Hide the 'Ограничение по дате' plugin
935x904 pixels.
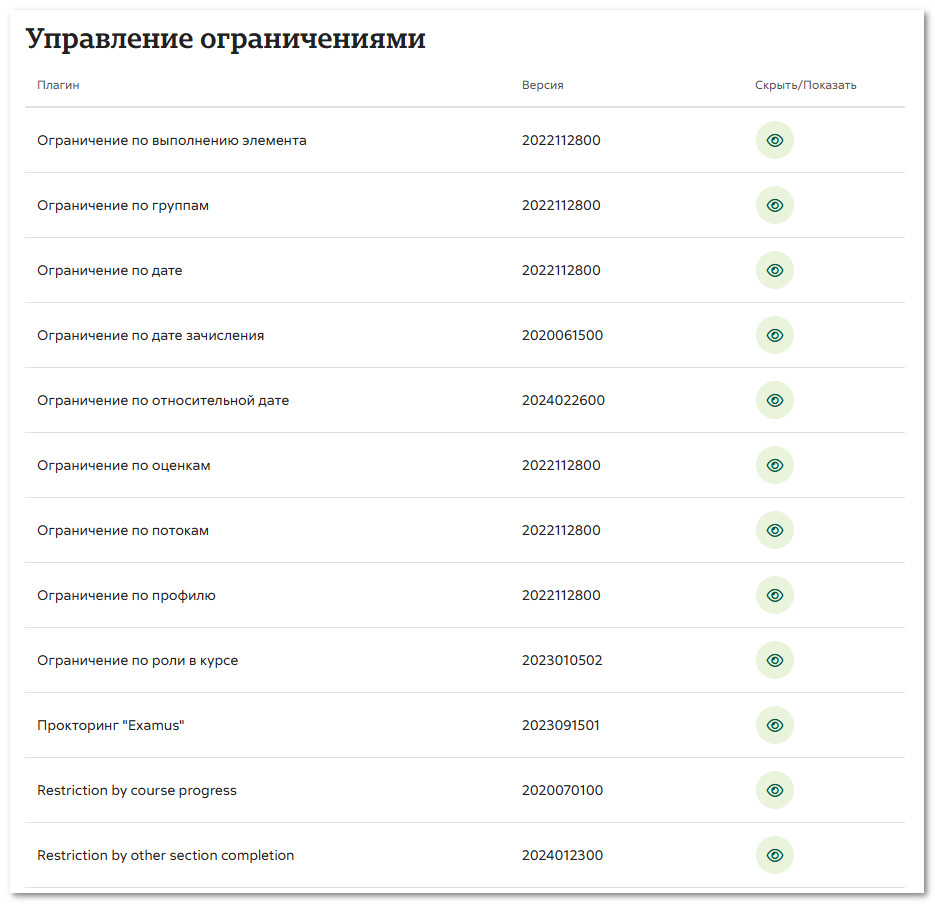click(775, 270)
